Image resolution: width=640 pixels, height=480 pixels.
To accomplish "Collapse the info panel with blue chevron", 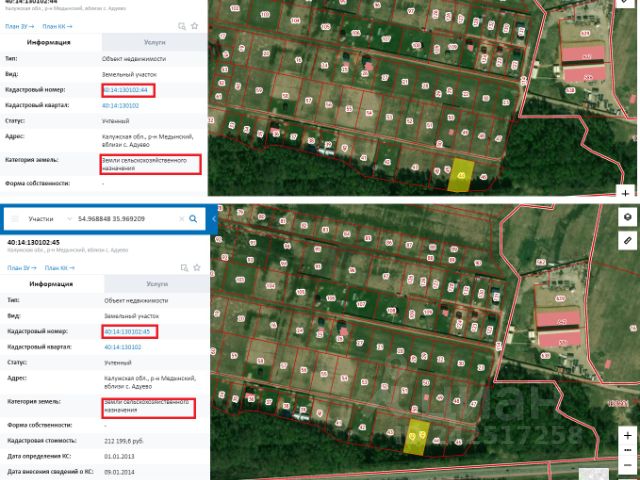I will [x=213, y=219].
